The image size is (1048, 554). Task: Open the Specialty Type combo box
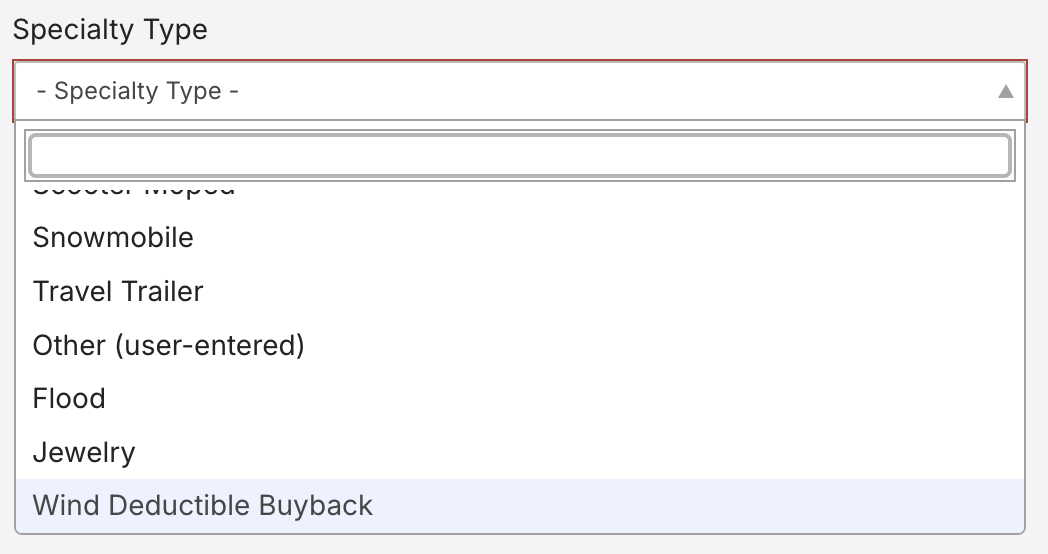520,91
